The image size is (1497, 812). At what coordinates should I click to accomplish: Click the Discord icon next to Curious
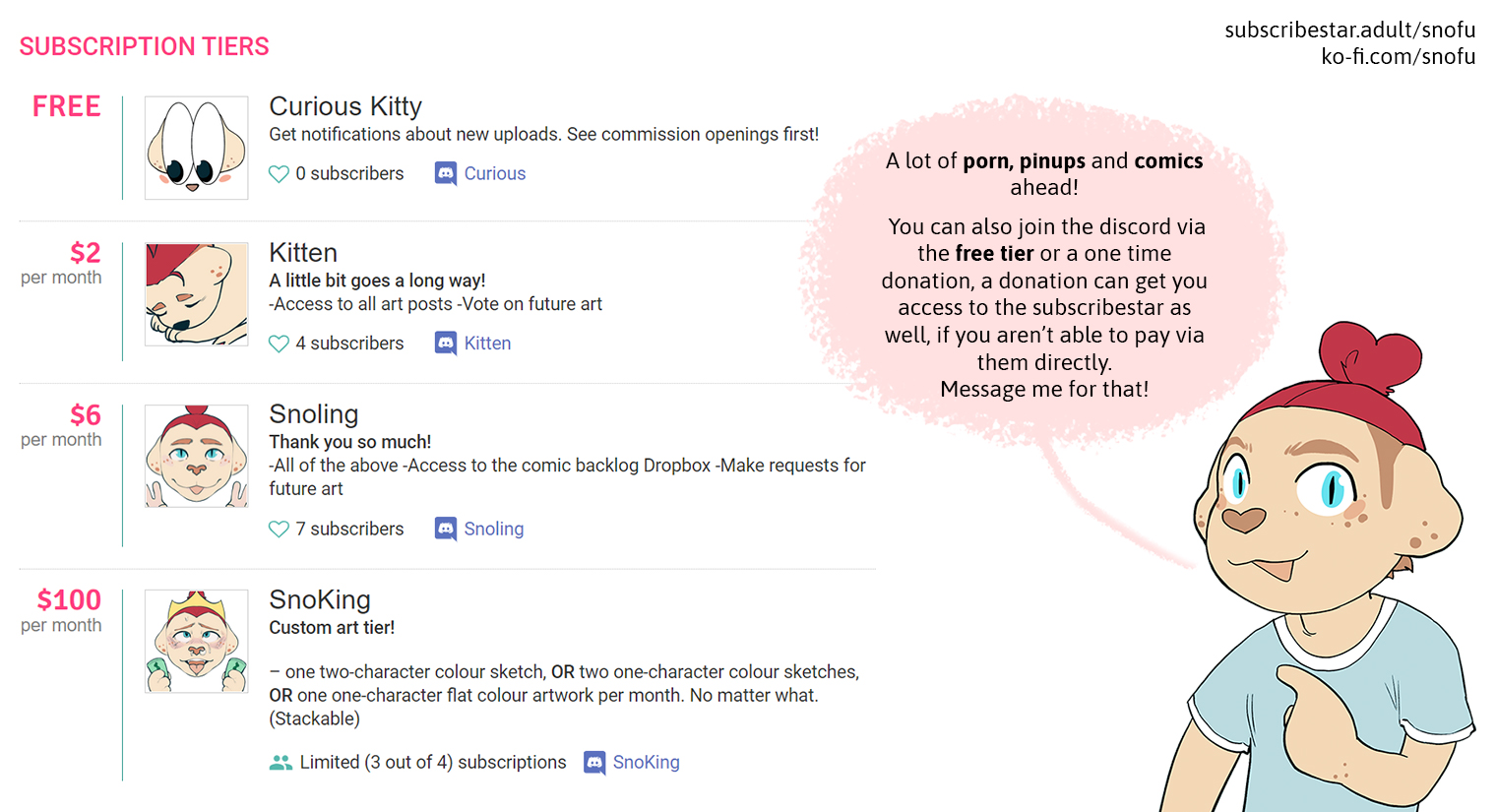(x=446, y=174)
